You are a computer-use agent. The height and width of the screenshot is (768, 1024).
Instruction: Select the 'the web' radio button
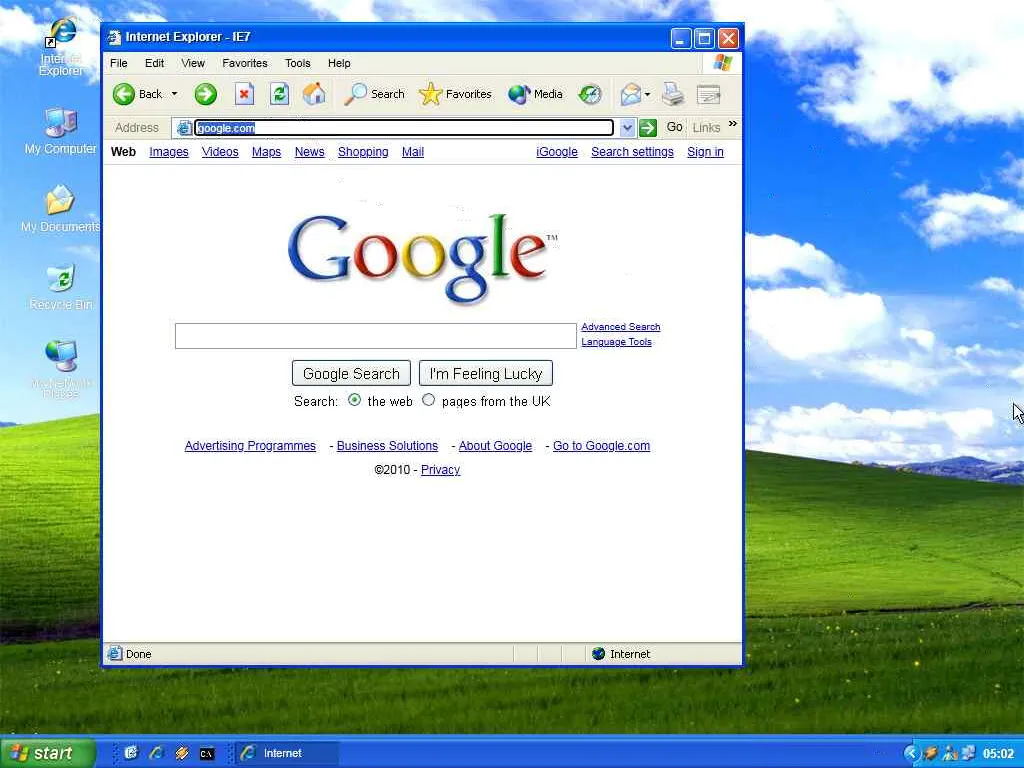355,400
